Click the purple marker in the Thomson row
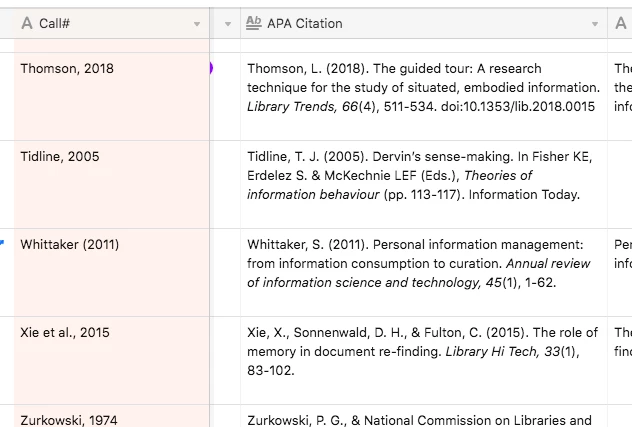The height and width of the screenshot is (427, 632). click(212, 68)
